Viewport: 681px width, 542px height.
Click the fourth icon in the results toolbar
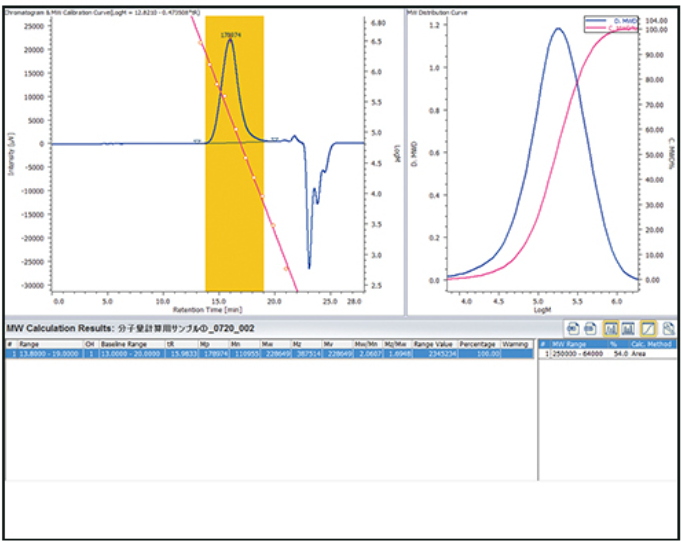[x=628, y=328]
